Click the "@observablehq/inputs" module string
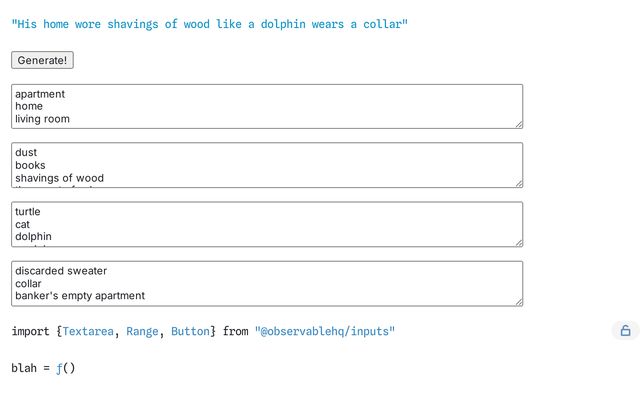This screenshot has height=400, width=640. pyautogui.click(x=325, y=331)
